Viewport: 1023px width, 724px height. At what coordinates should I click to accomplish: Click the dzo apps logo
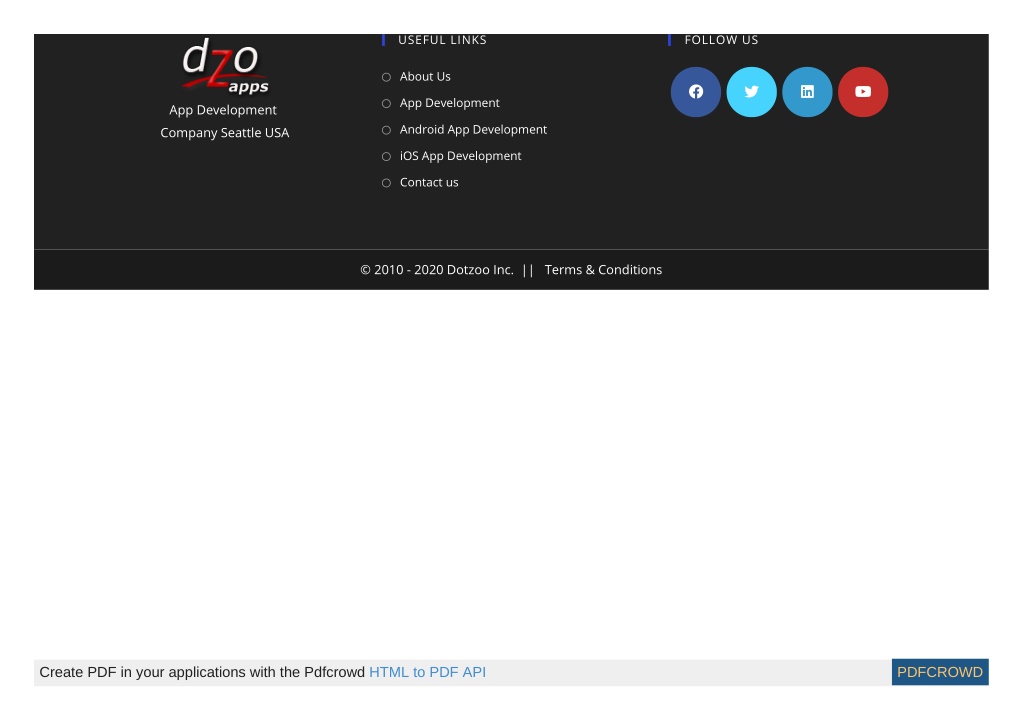(225, 65)
